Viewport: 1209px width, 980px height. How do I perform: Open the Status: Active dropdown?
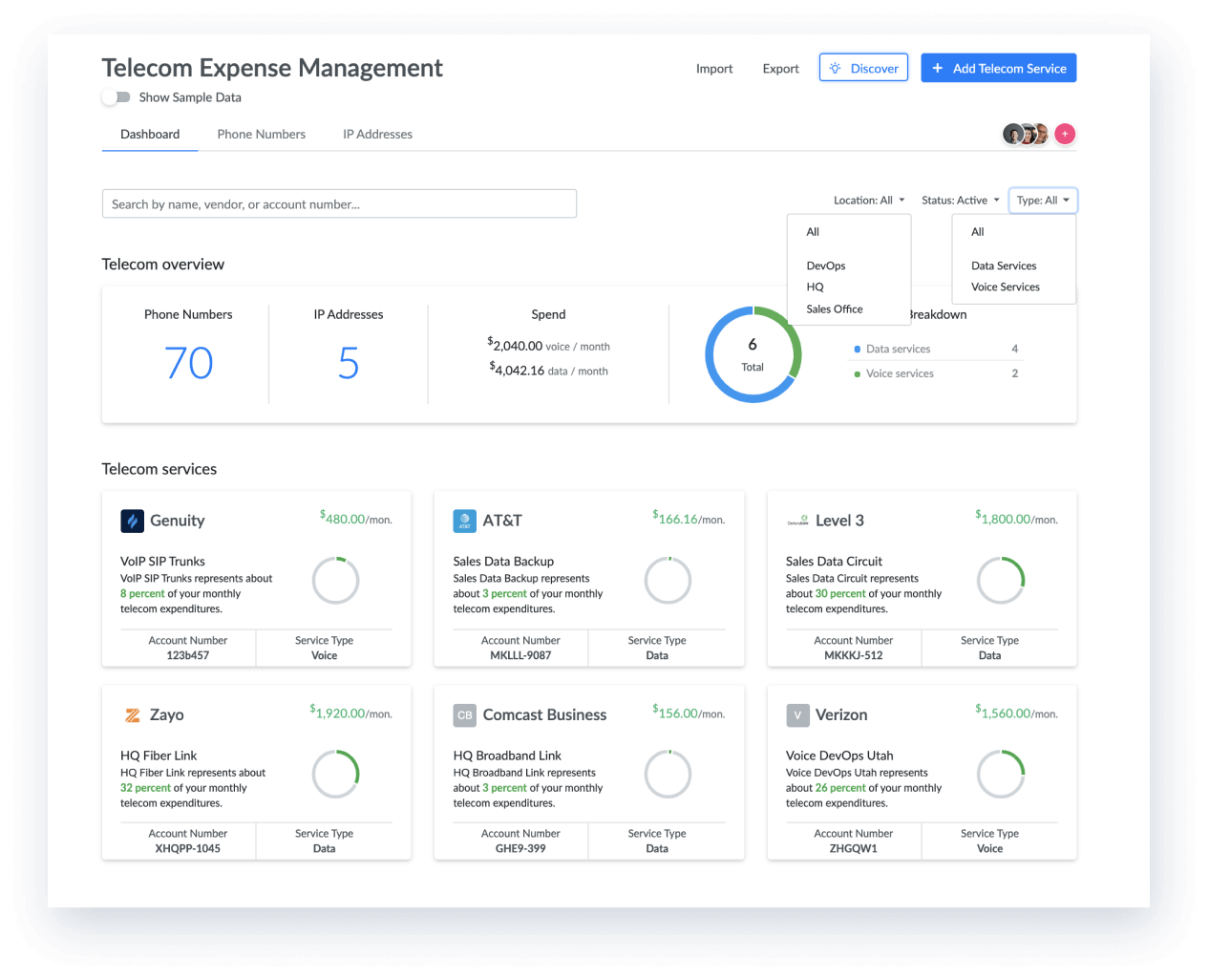point(960,201)
